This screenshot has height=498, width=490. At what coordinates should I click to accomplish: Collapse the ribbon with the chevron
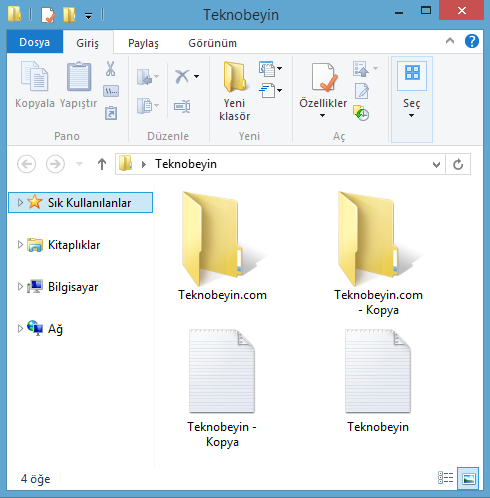click(x=450, y=41)
